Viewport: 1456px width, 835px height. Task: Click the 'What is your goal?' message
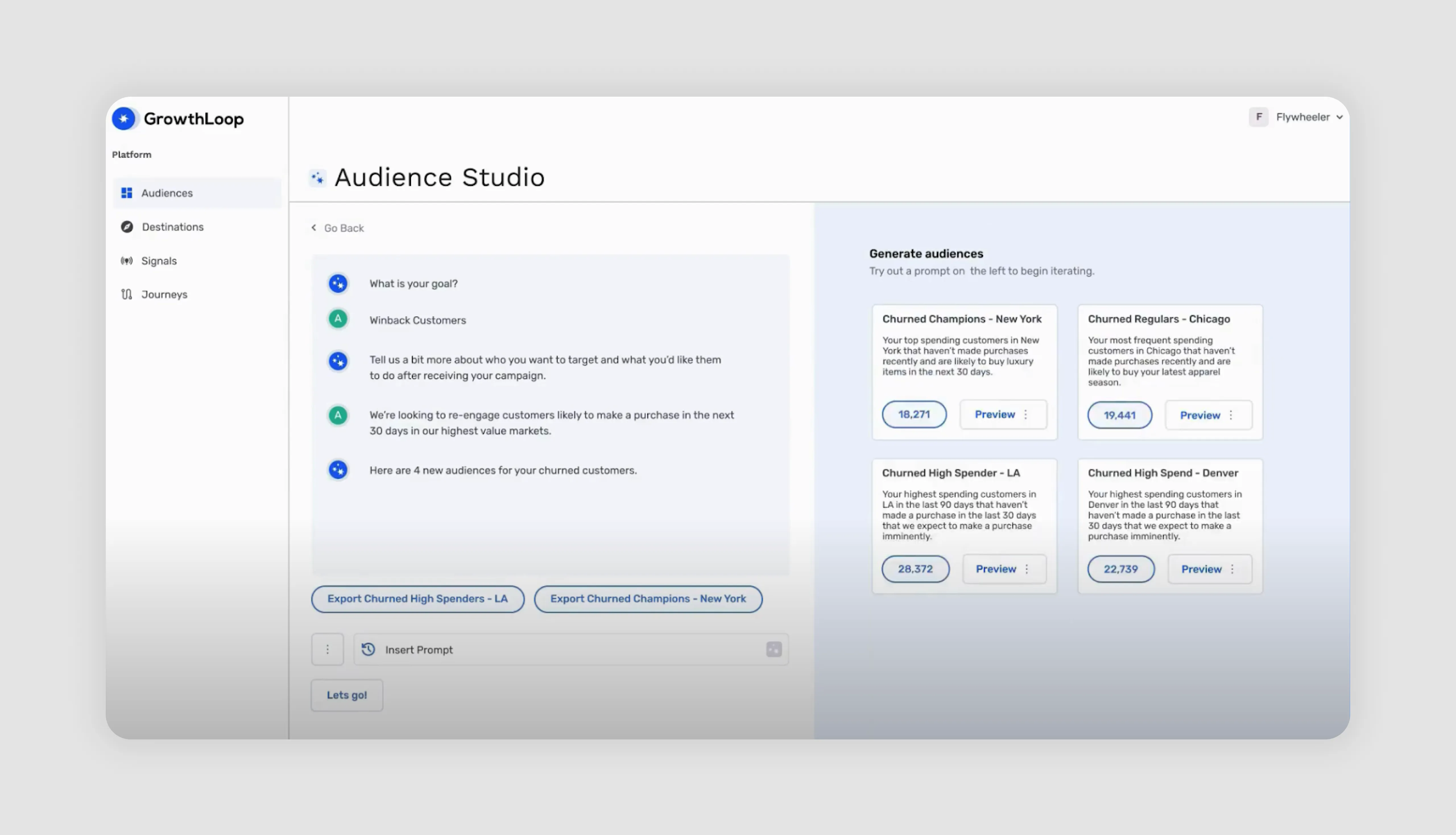point(413,283)
